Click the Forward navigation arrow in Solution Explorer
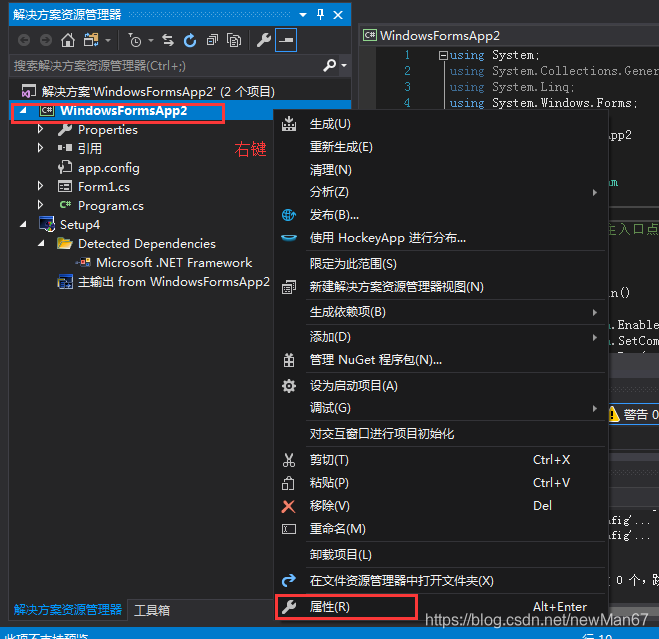This screenshot has height=639, width=659. 46,40
